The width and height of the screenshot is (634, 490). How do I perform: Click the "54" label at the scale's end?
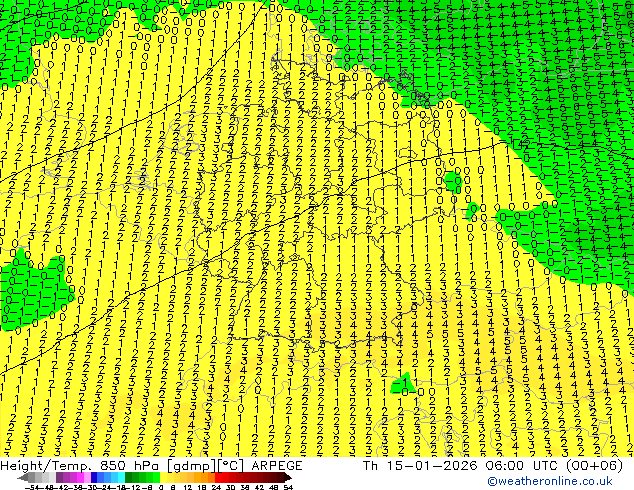288,487
